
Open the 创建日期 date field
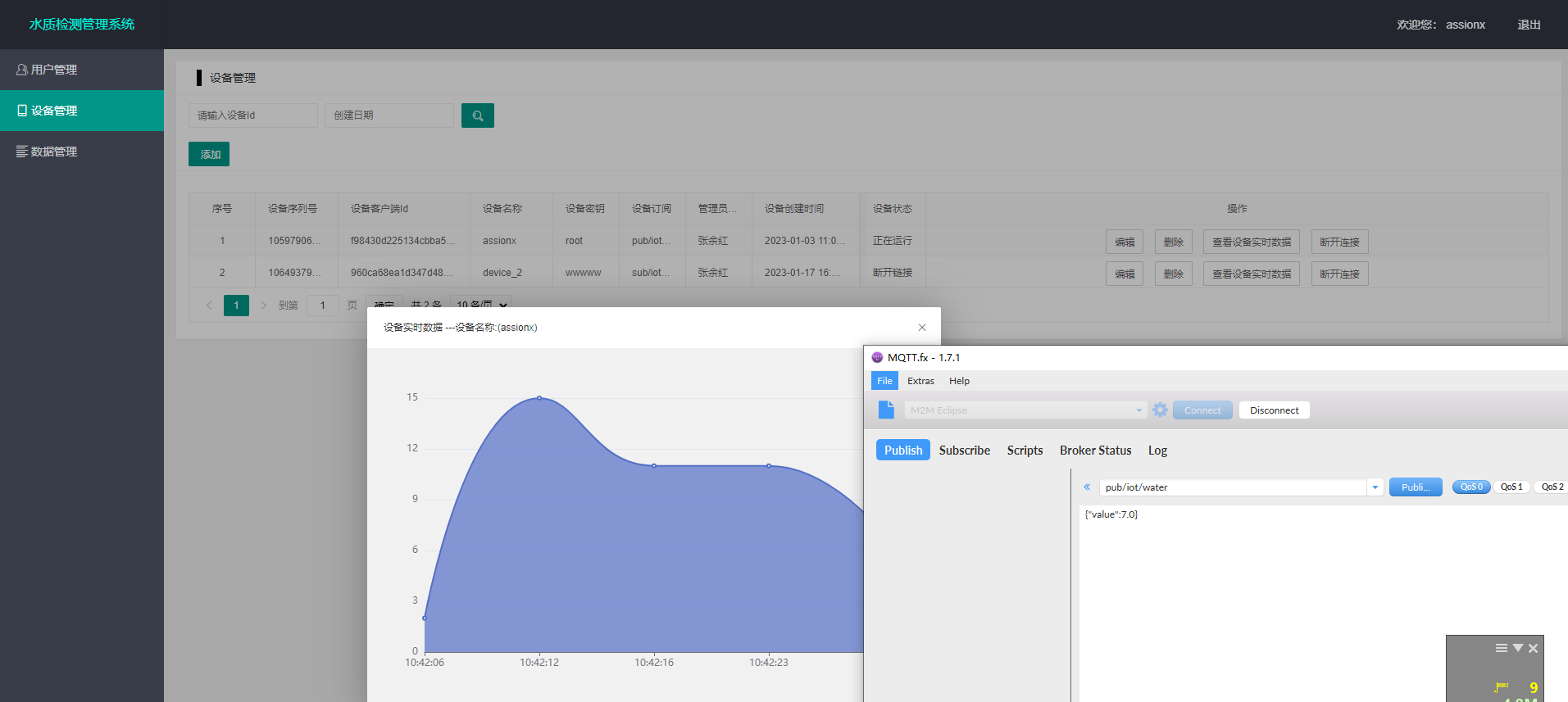389,115
